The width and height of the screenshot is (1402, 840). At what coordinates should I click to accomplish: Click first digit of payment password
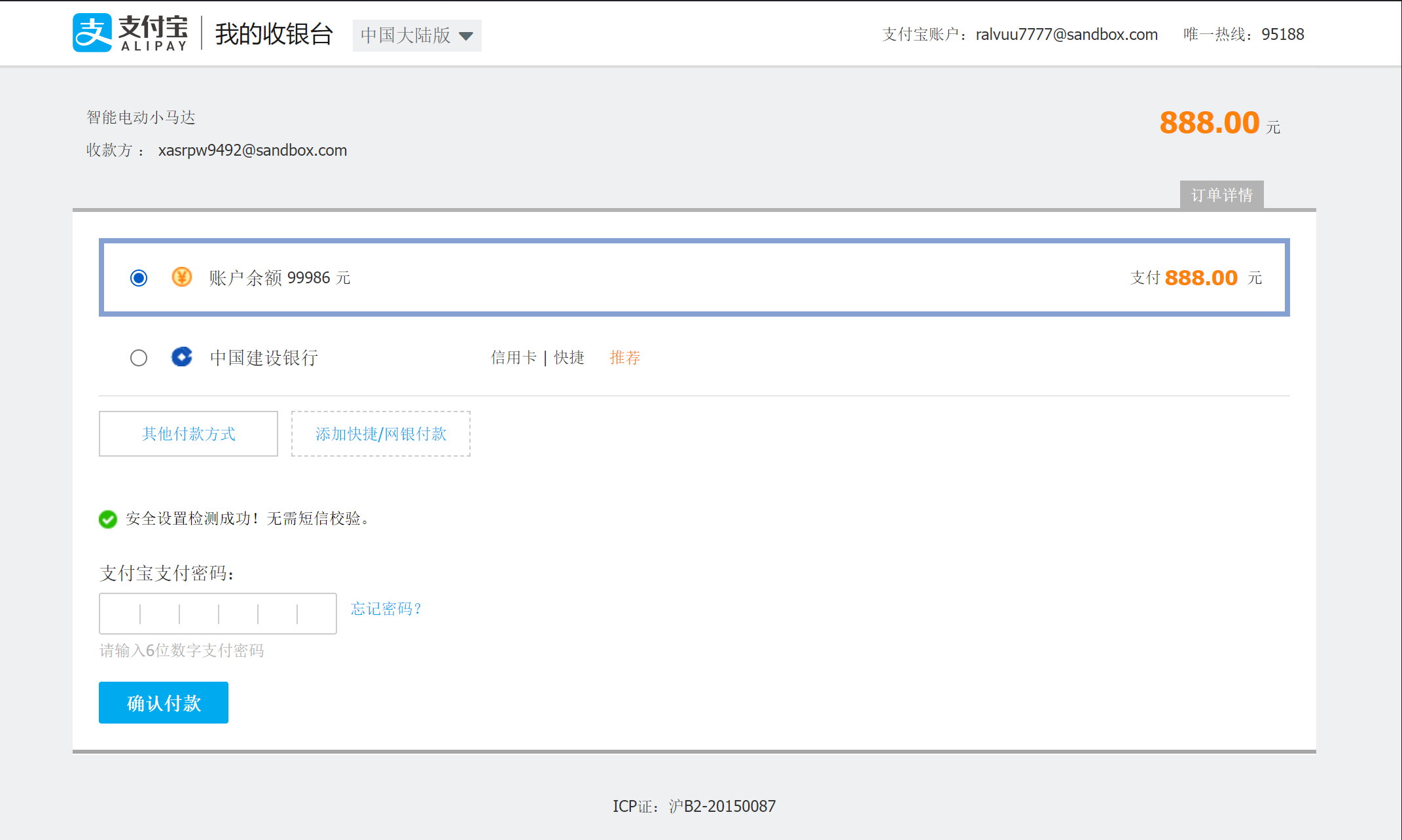coord(120,614)
